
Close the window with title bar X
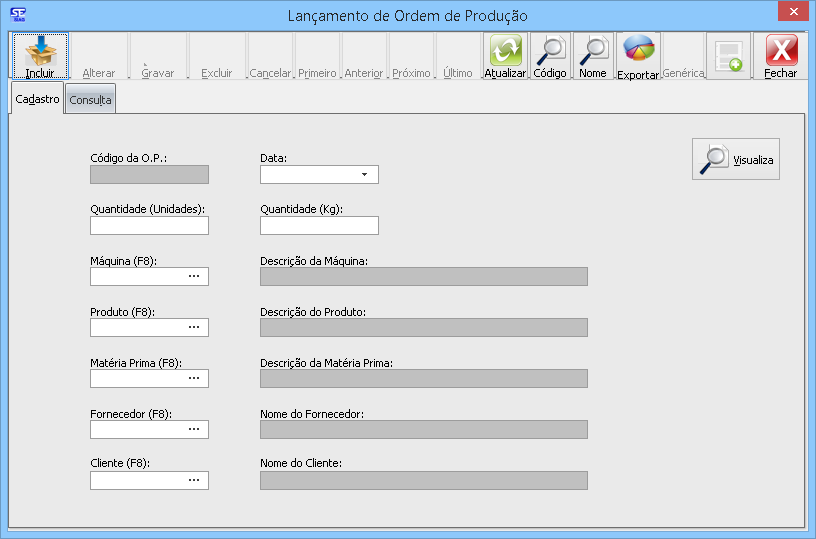(792, 11)
